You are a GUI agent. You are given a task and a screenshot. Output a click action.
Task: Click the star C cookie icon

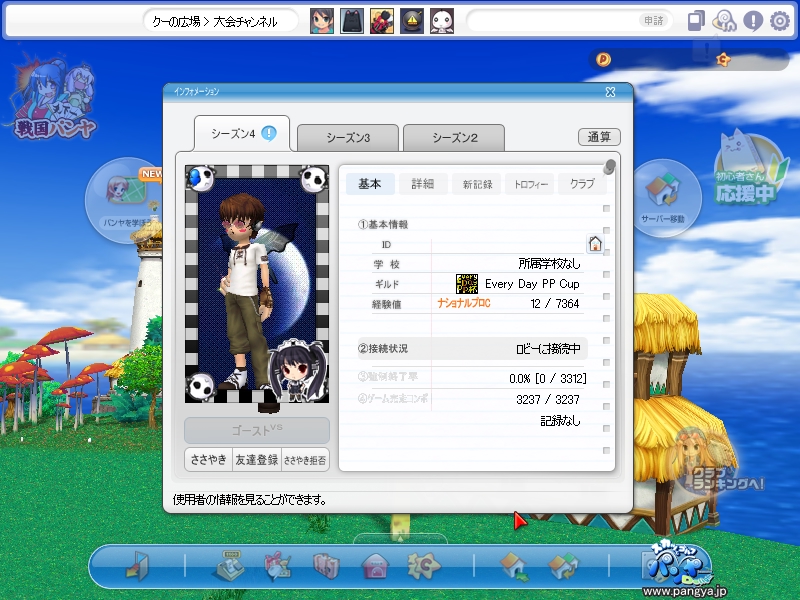pos(723,60)
